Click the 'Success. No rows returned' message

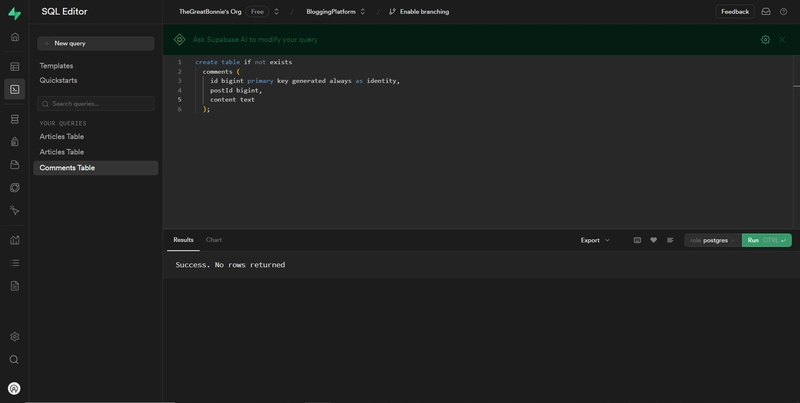(230, 265)
